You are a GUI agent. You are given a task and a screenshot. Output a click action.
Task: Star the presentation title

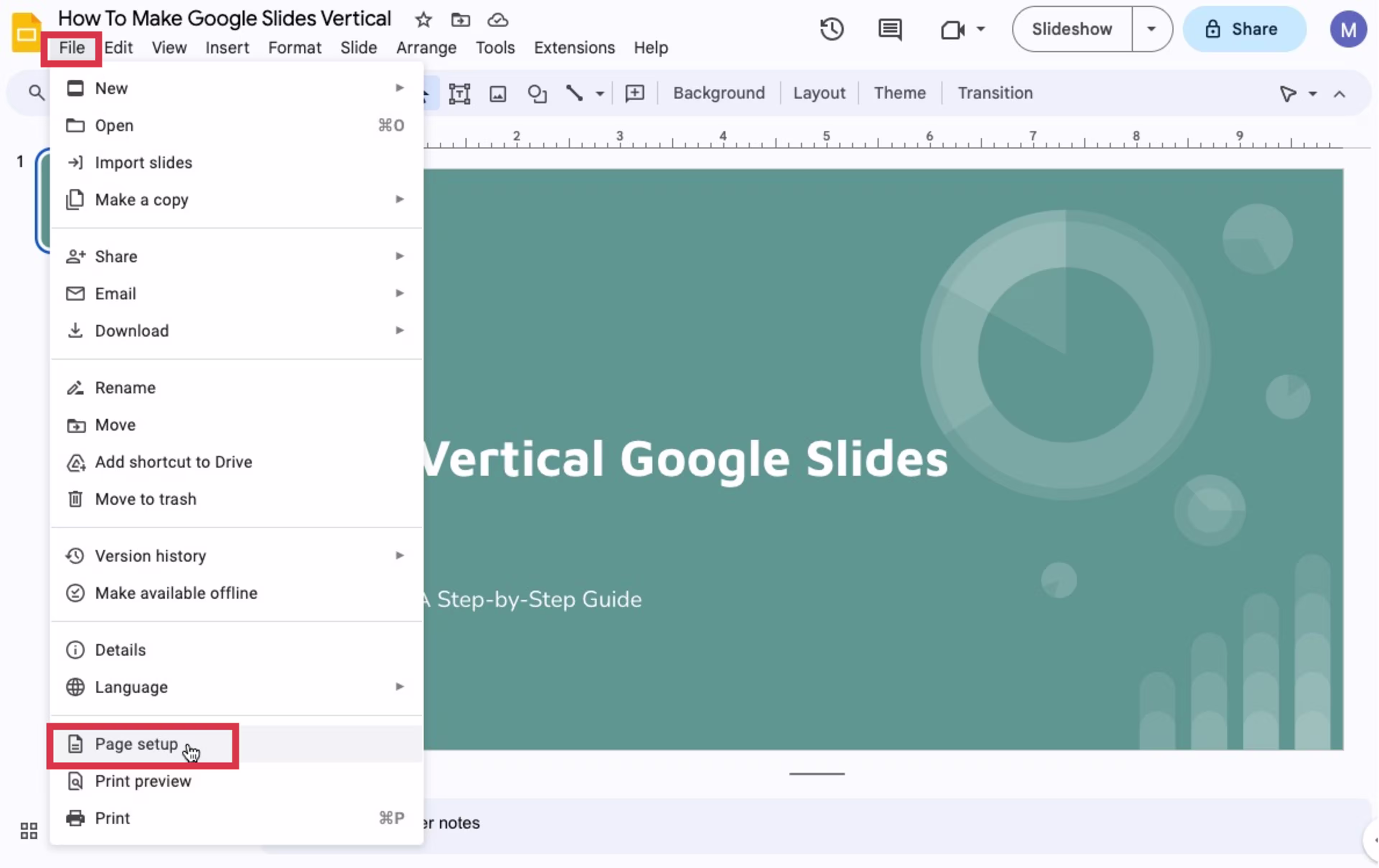point(423,20)
